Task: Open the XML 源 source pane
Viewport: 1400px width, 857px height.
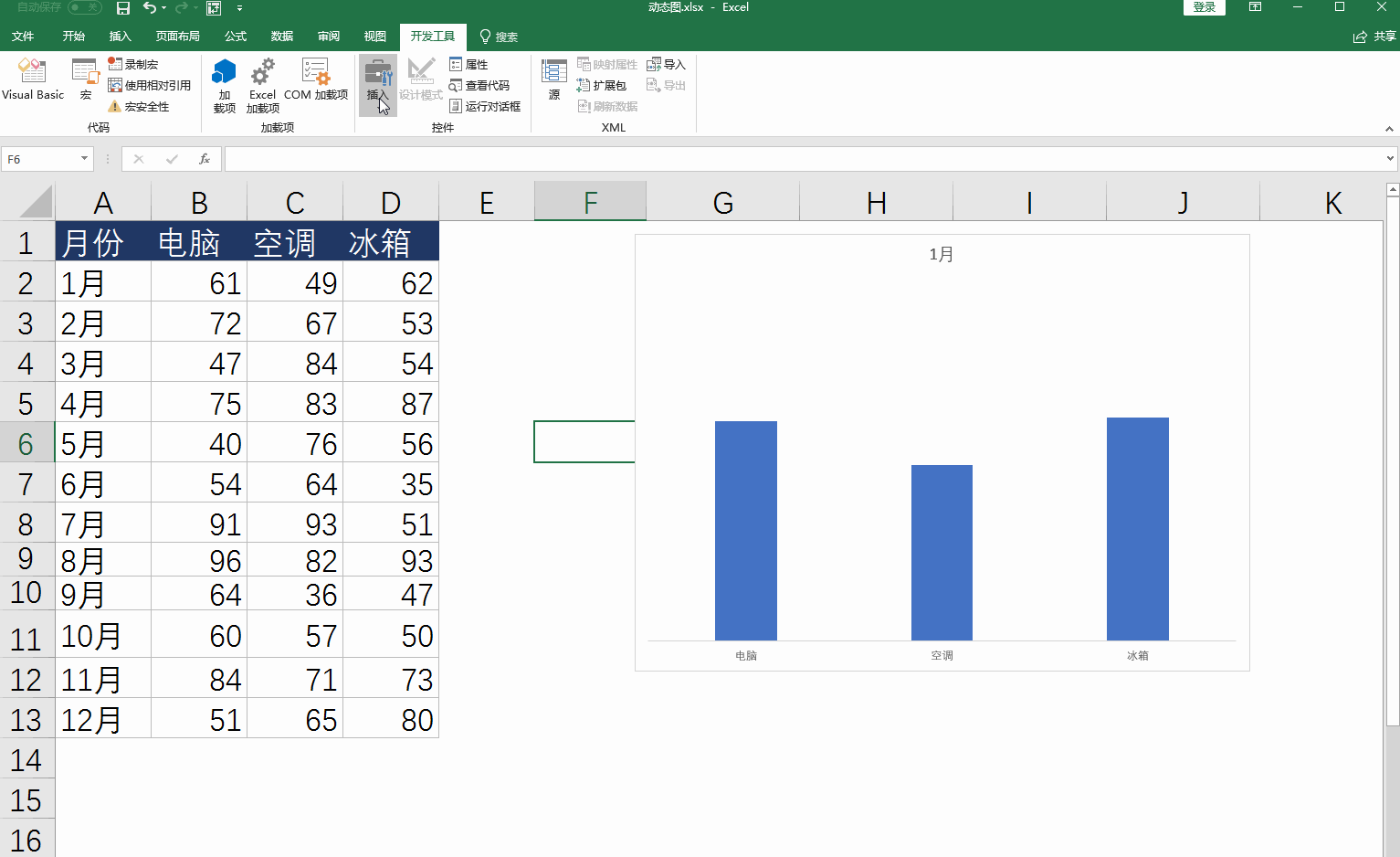Action: [x=554, y=79]
